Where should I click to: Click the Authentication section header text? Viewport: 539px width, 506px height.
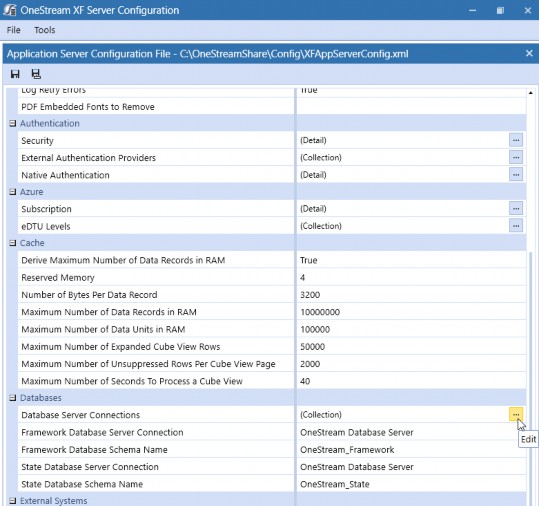tap(50, 123)
